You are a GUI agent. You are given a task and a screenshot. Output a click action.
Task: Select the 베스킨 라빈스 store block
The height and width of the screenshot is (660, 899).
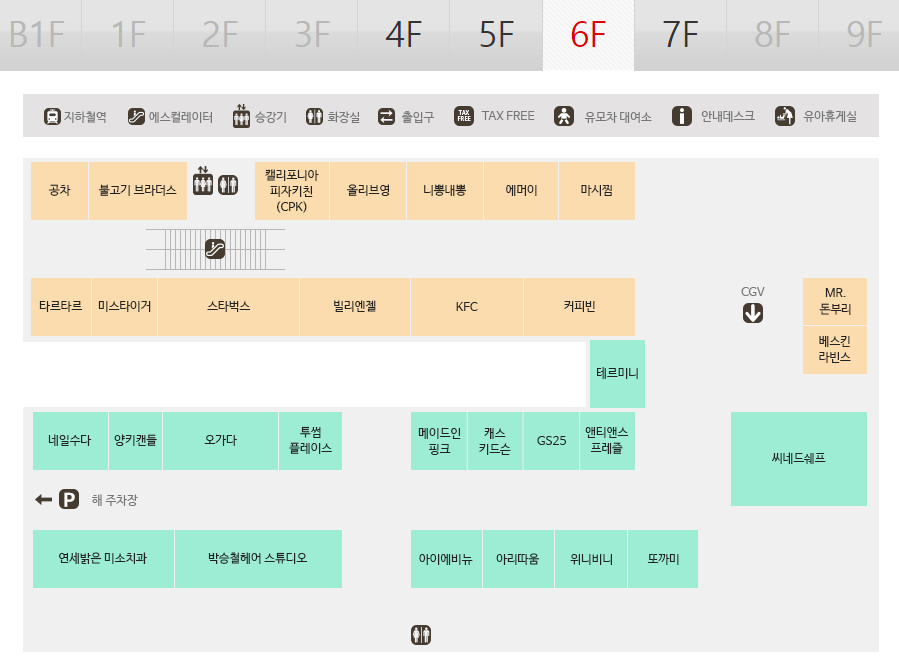click(x=835, y=350)
